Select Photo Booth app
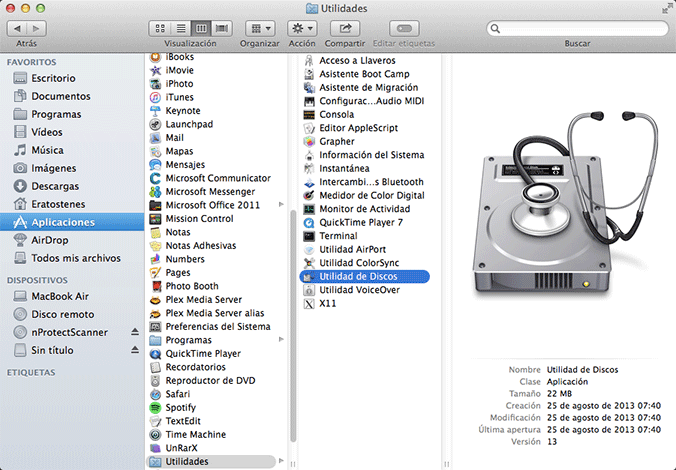 192,286
